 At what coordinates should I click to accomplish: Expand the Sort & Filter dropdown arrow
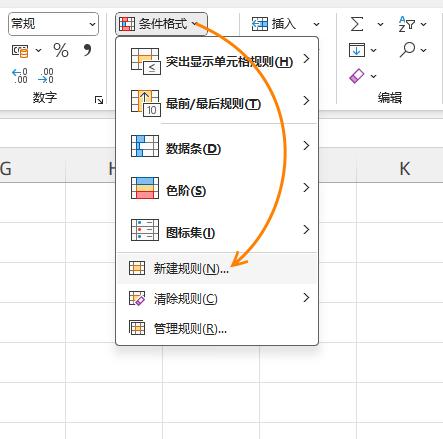pyautogui.click(x=423, y=24)
